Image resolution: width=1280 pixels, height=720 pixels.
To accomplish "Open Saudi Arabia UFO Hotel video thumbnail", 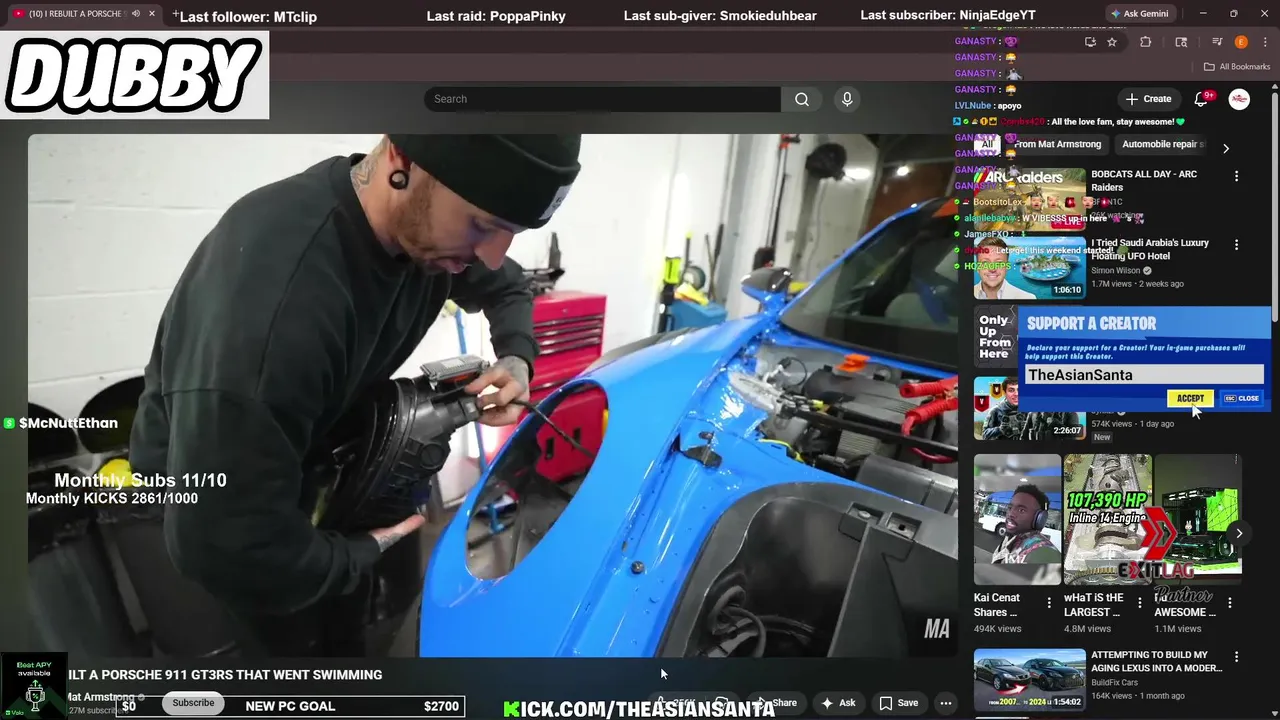I will (1029, 268).
